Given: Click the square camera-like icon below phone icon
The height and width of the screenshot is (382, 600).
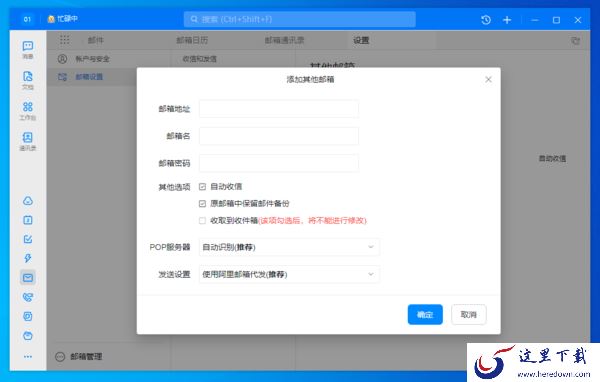Looking at the screenshot, I should pos(28,316).
